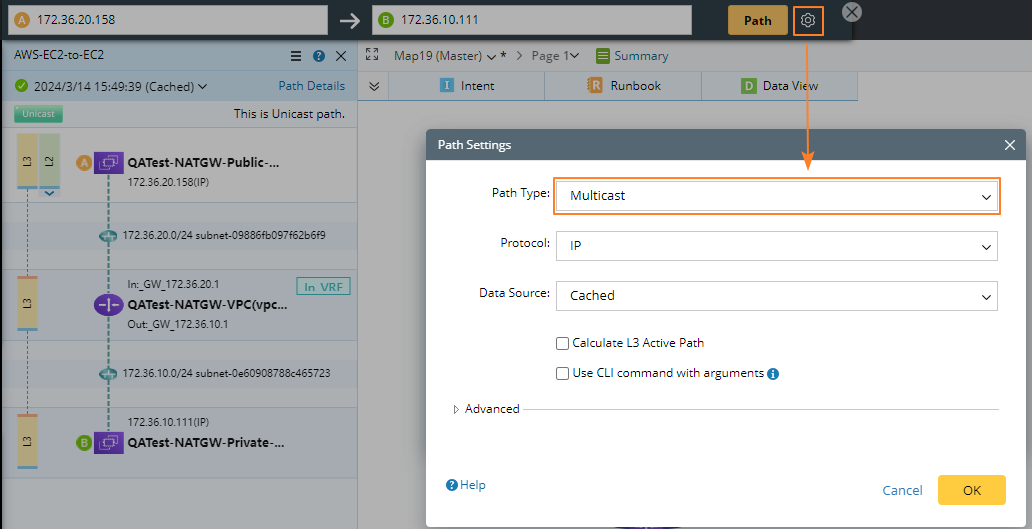Click the hamburger menu icon in path panel

point(295,56)
